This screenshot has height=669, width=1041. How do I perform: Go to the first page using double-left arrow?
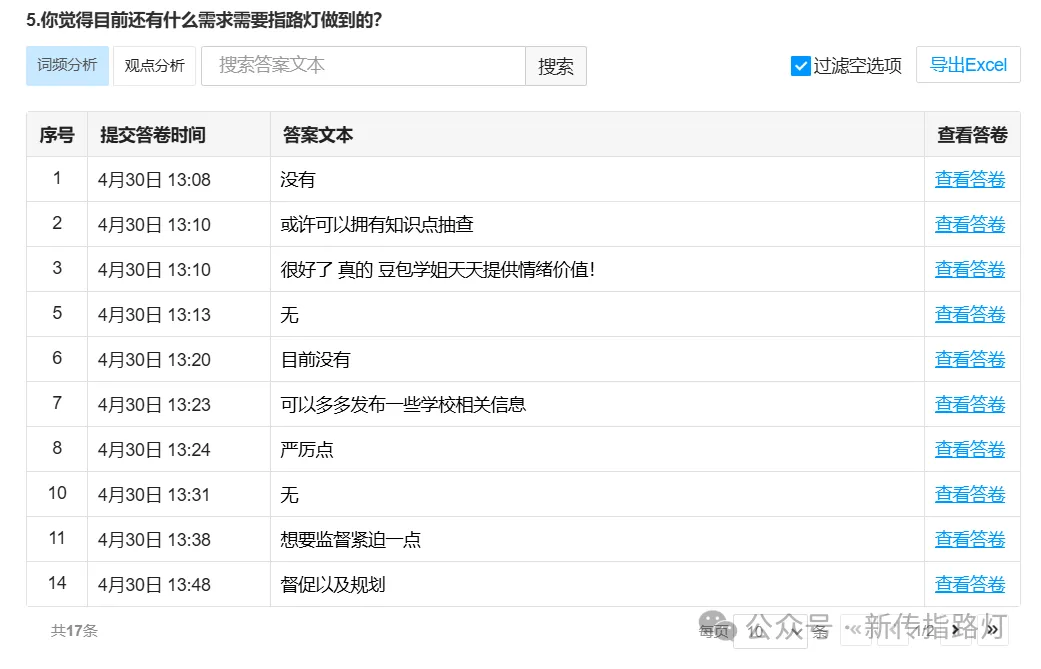pyautogui.click(x=855, y=631)
